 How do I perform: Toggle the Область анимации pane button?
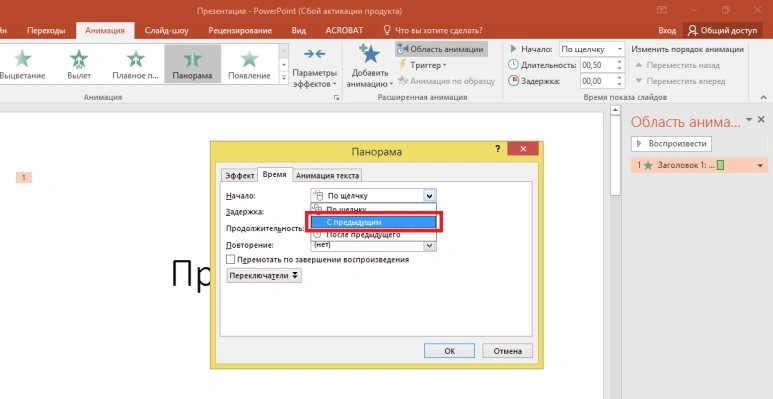441,49
